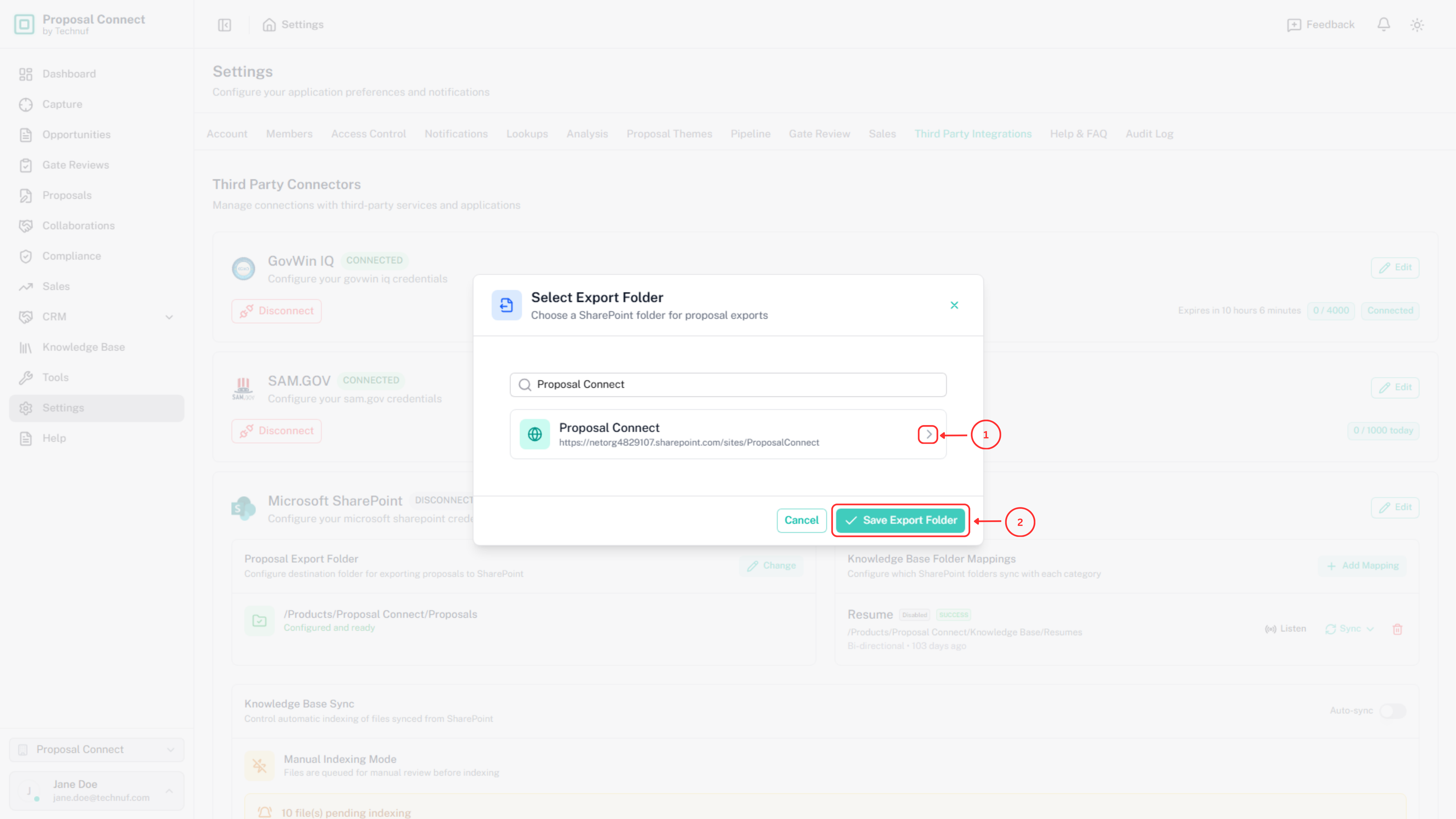Change the Proposal Export Folder
This screenshot has width=1456, height=819.
pos(771,566)
